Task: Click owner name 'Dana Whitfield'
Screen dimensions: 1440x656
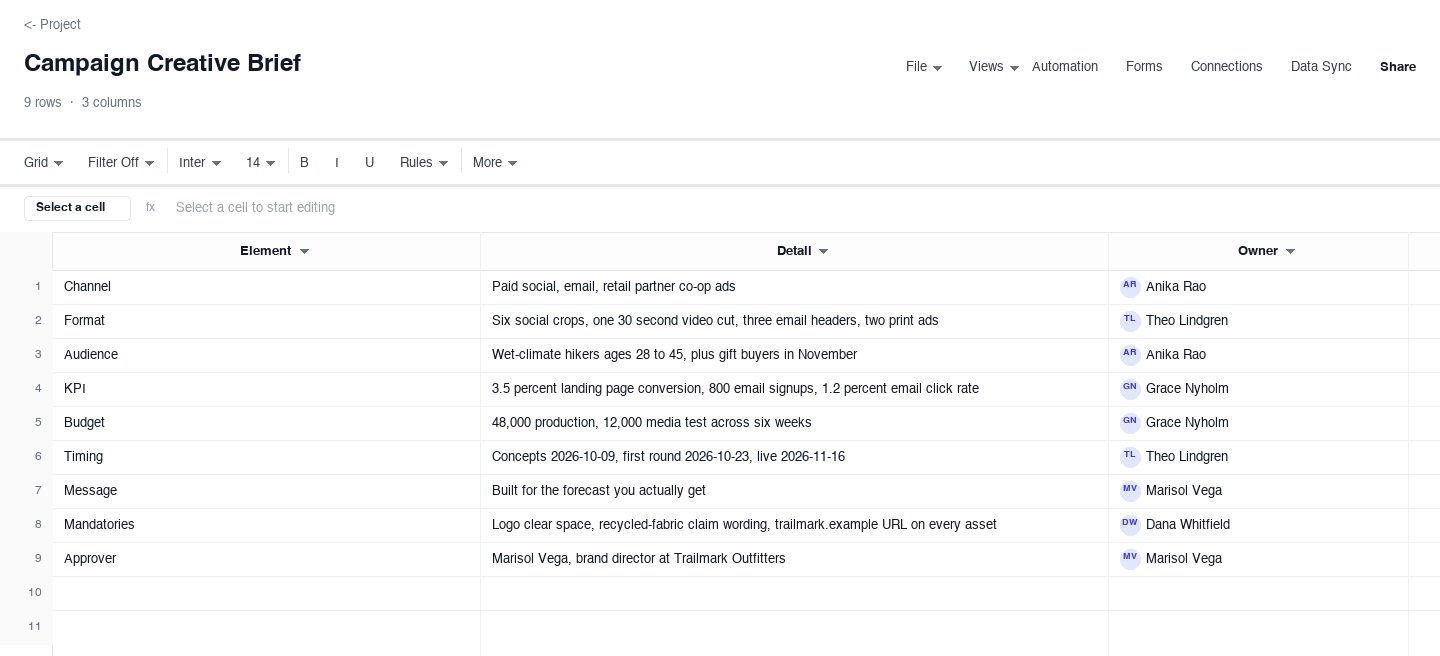Action: tap(1188, 525)
